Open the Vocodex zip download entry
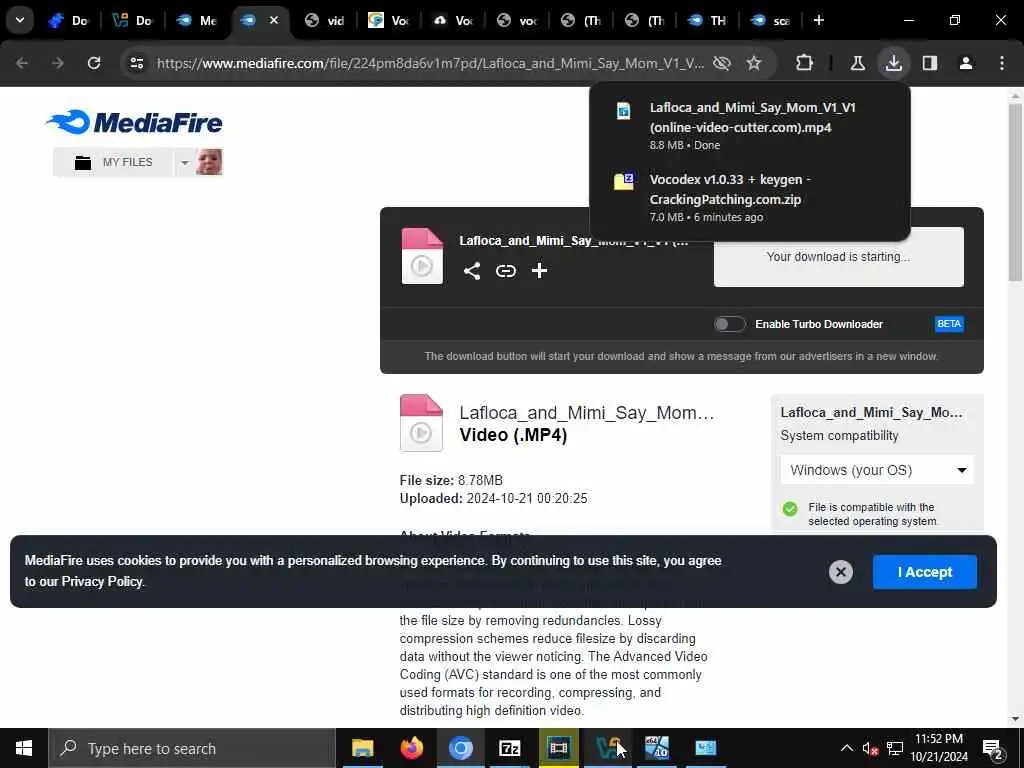The height and width of the screenshot is (768, 1024). pyautogui.click(x=750, y=197)
